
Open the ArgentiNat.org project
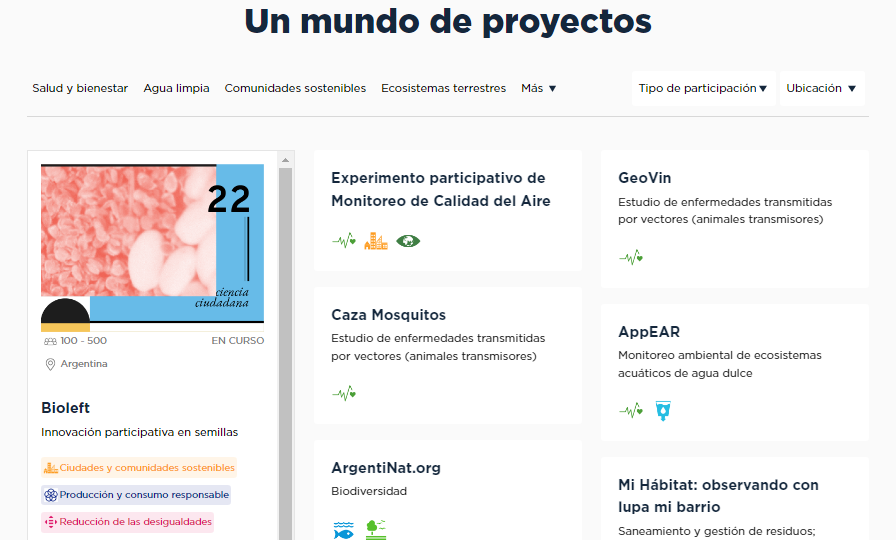click(x=386, y=468)
